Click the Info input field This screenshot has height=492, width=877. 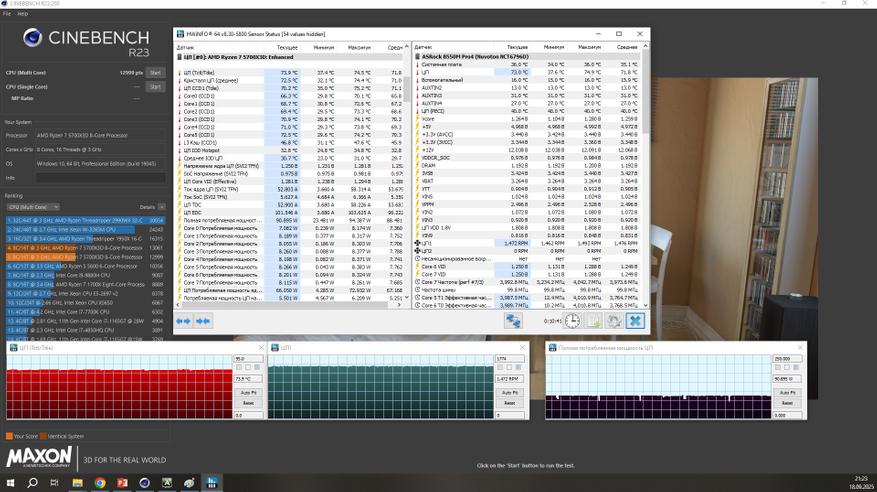tap(100, 178)
